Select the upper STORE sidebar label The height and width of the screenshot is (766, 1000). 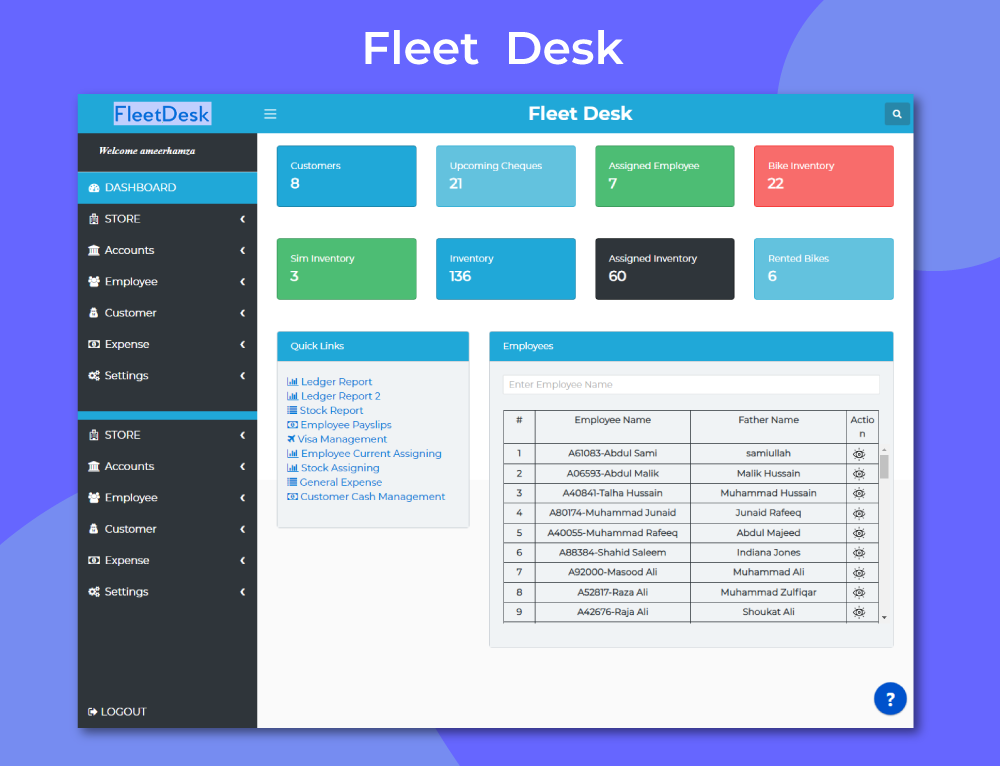[122, 219]
